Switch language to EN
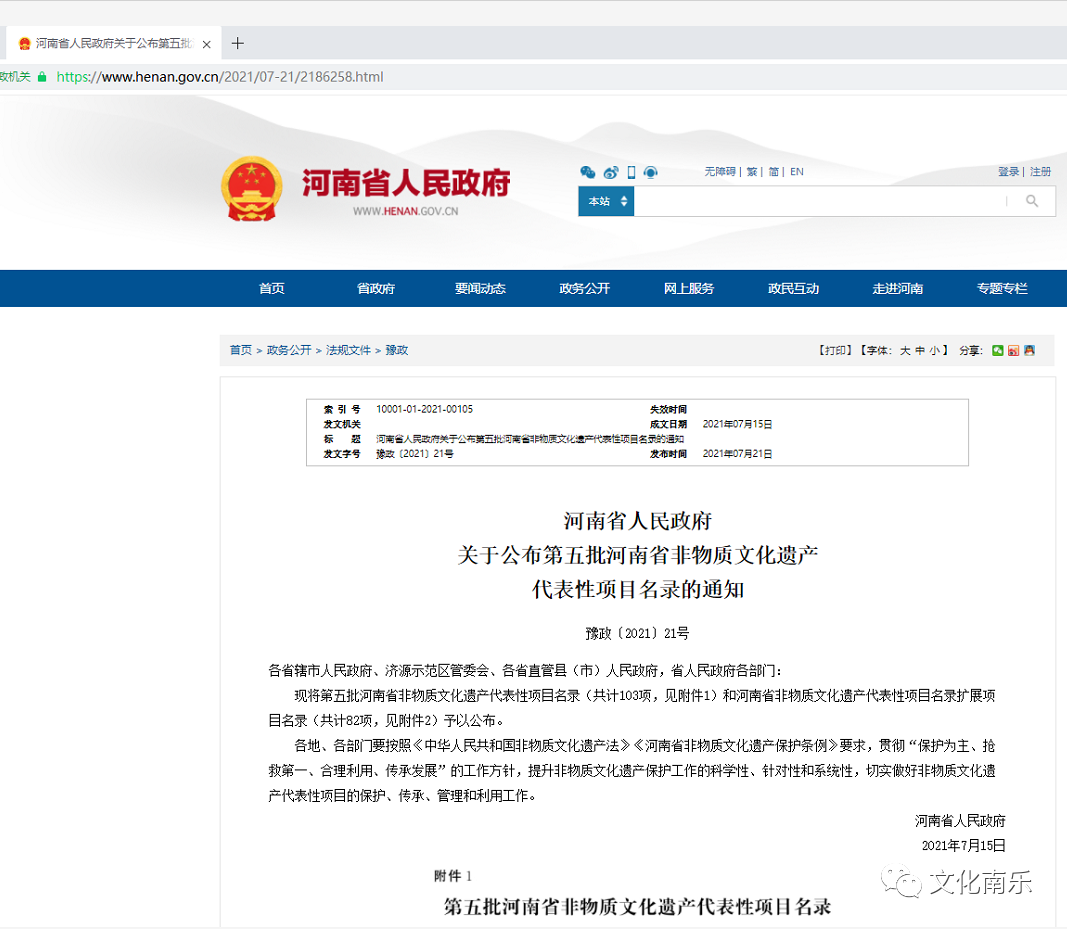 796,171
